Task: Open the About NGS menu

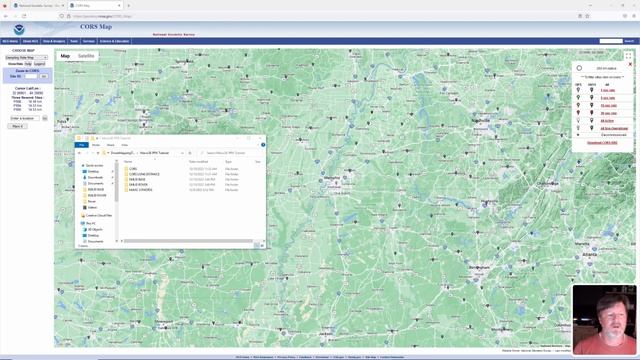Action: pos(31,41)
